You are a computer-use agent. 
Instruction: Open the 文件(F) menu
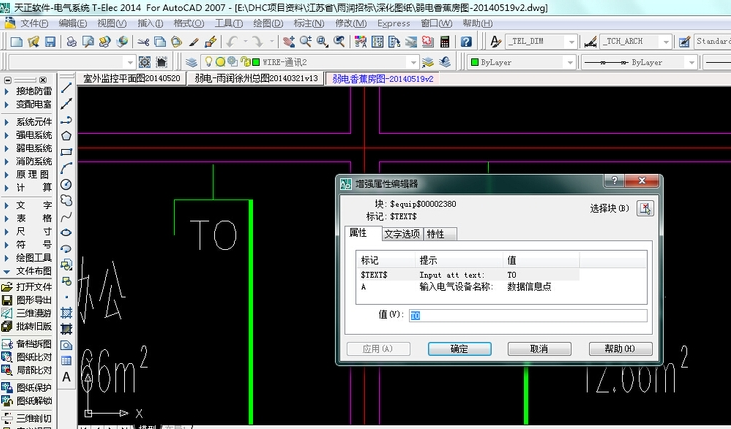coord(34,23)
